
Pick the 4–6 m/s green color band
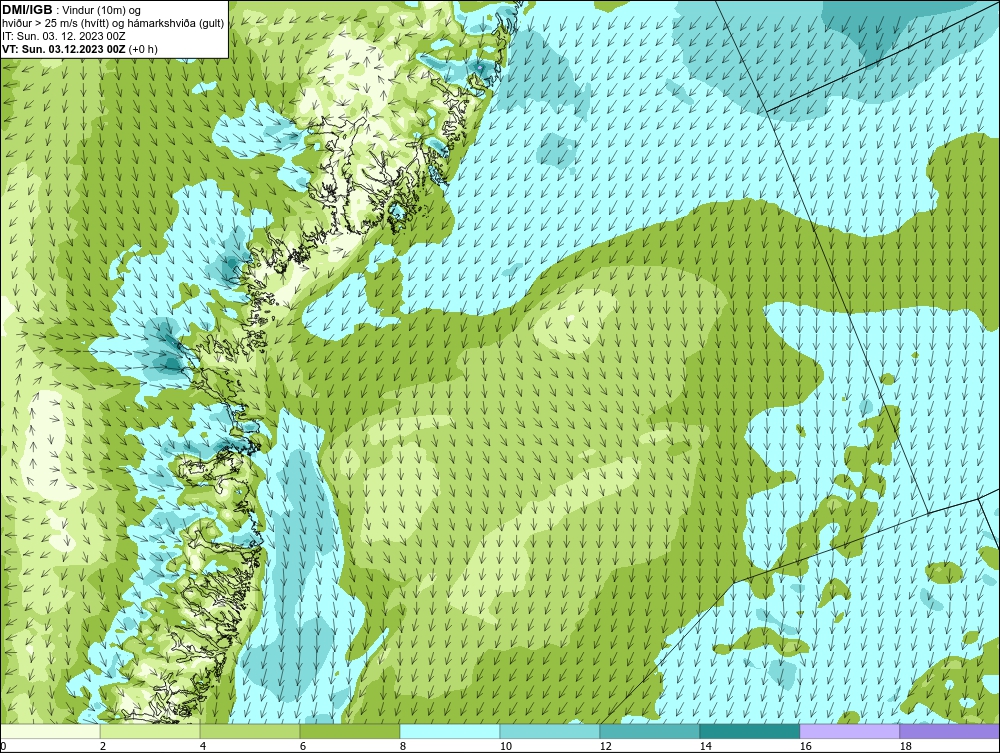point(250,731)
